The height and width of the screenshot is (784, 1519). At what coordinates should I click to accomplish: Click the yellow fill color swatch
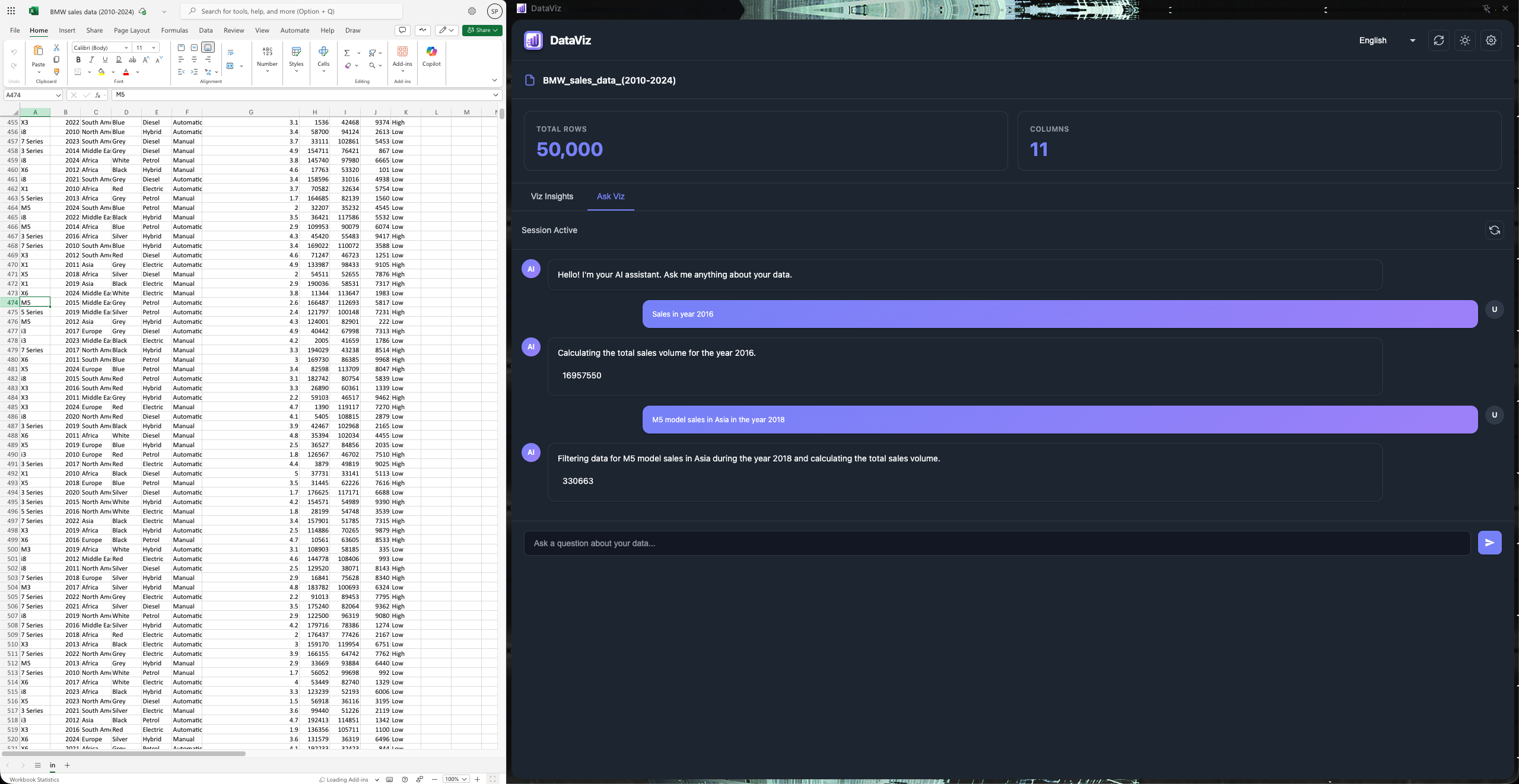101,72
